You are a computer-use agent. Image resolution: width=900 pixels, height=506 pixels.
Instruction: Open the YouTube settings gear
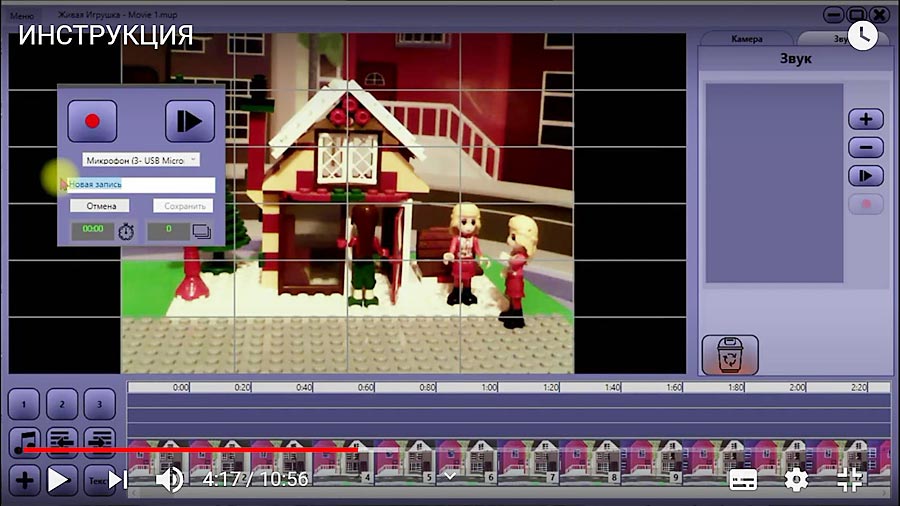[796, 480]
